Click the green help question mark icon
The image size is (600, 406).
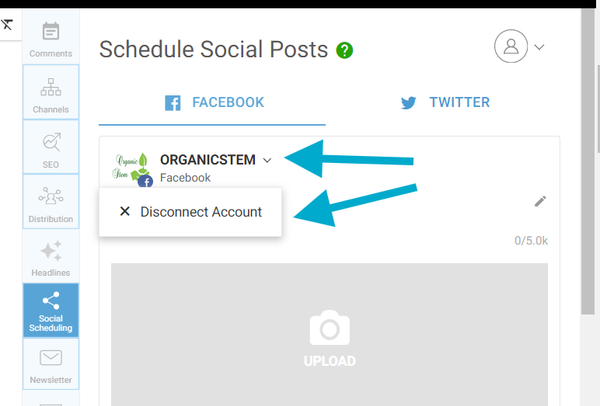[345, 50]
